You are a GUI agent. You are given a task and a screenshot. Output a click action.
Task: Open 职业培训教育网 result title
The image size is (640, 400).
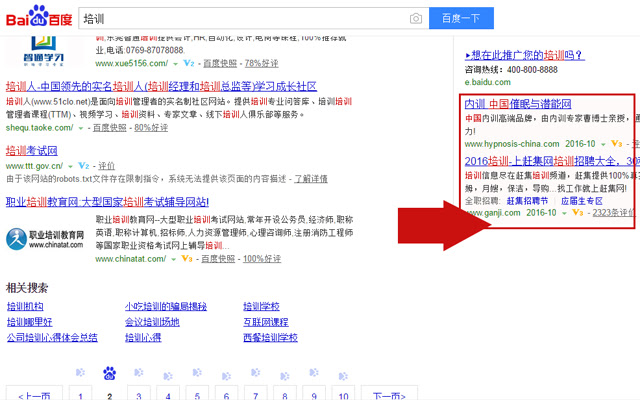(x=107, y=202)
